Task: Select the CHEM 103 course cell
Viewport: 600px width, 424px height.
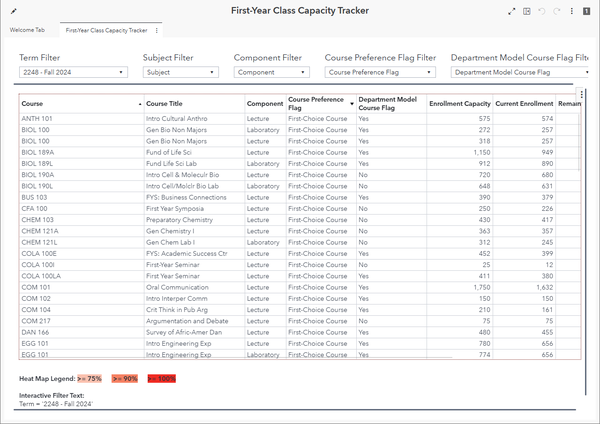Action: [x=82, y=220]
